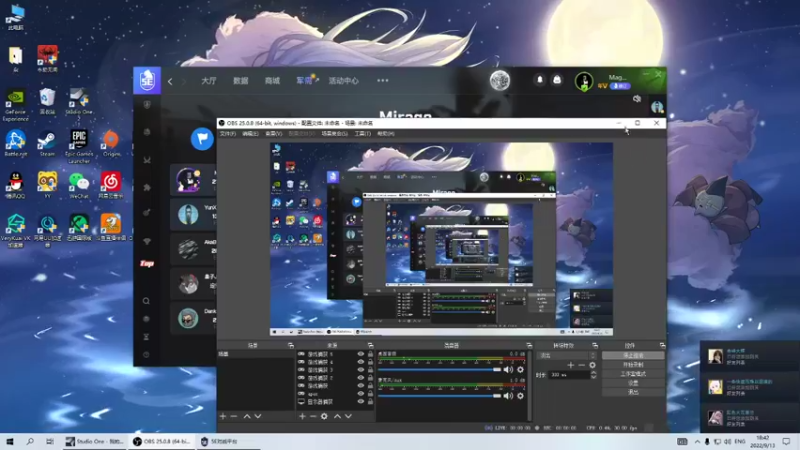
Task: Click the transition duration field
Action: pyautogui.click(x=569, y=375)
